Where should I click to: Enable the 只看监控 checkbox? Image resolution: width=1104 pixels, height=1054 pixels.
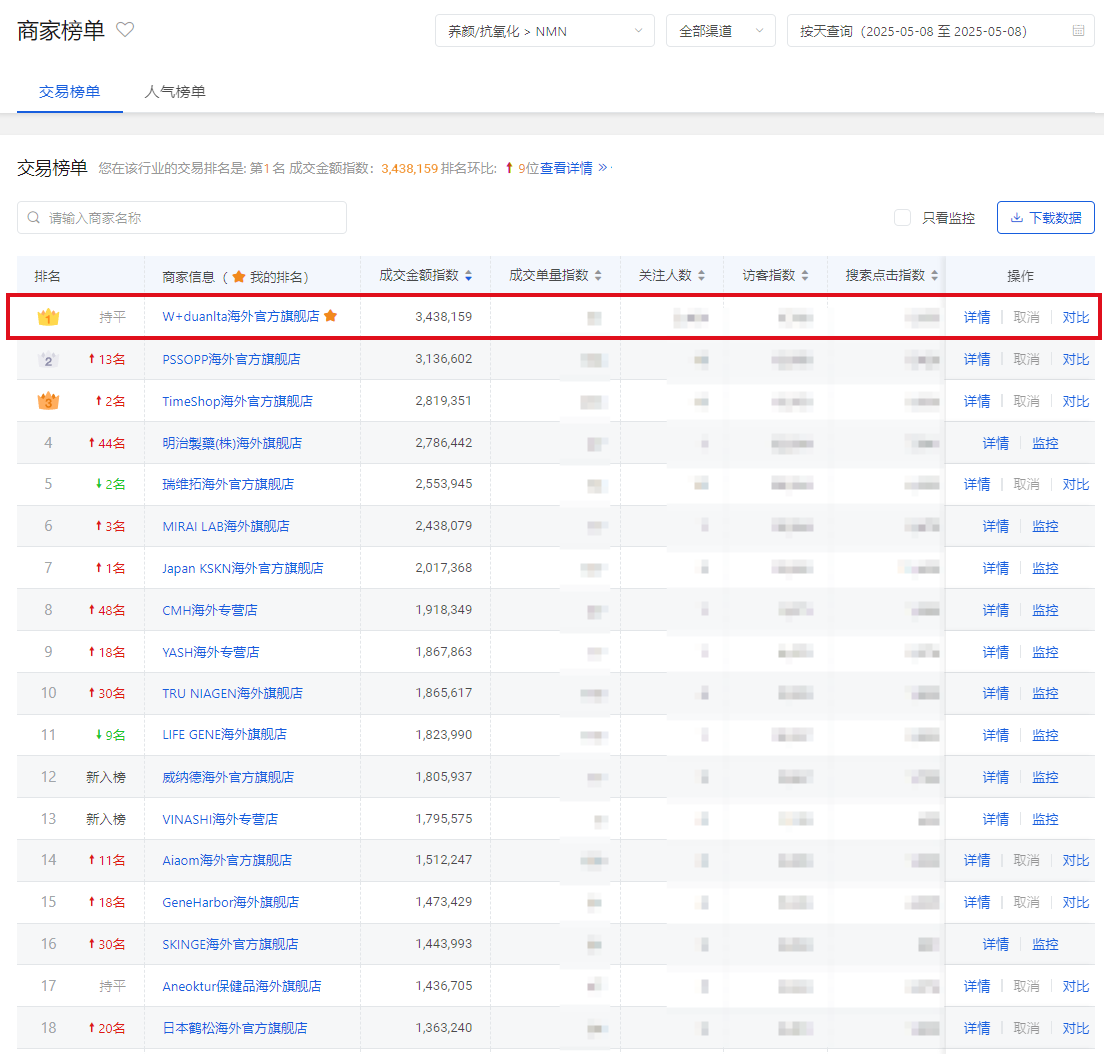point(902,218)
